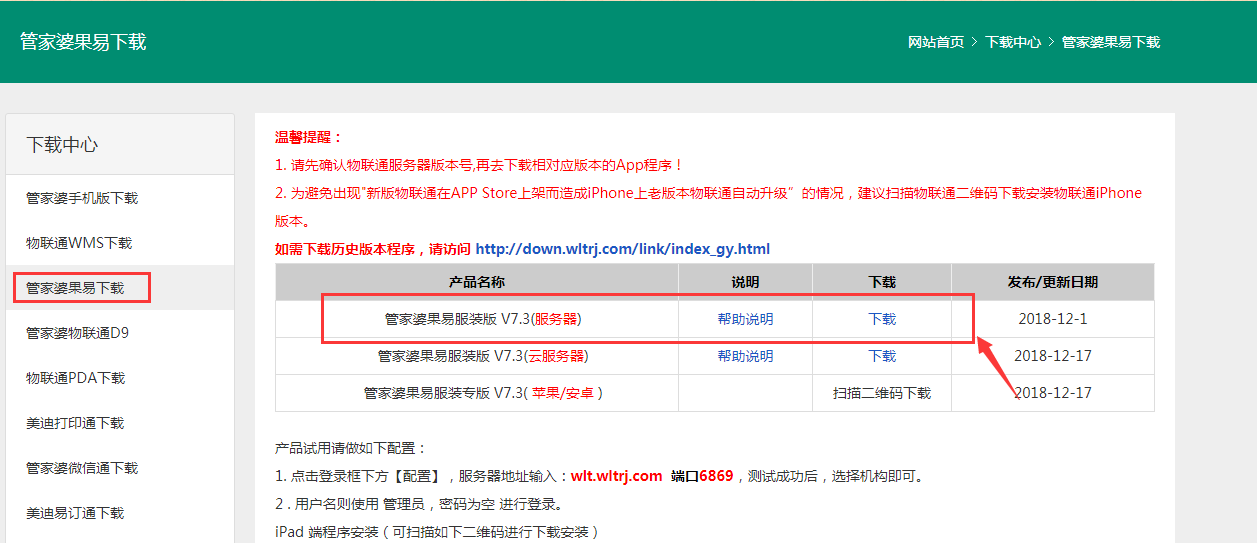
Task: Click date 2018-12-1 cell
Action: tap(1052, 319)
